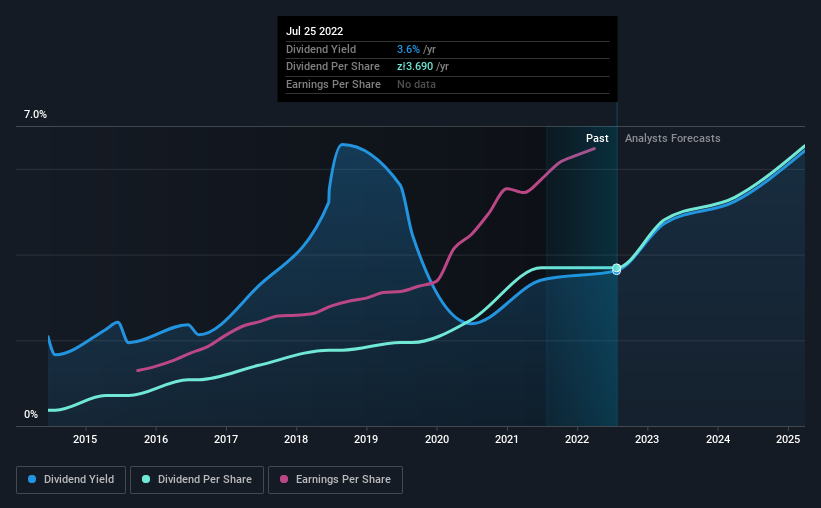Select the 2021 x-axis label
This screenshot has height=508, width=821.
point(507,439)
